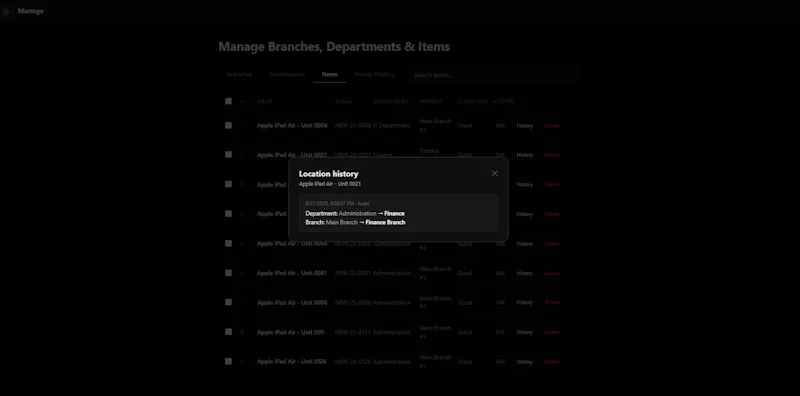Check the box for iPad Air Unit 0126
The width and height of the screenshot is (800, 396).
(229, 361)
